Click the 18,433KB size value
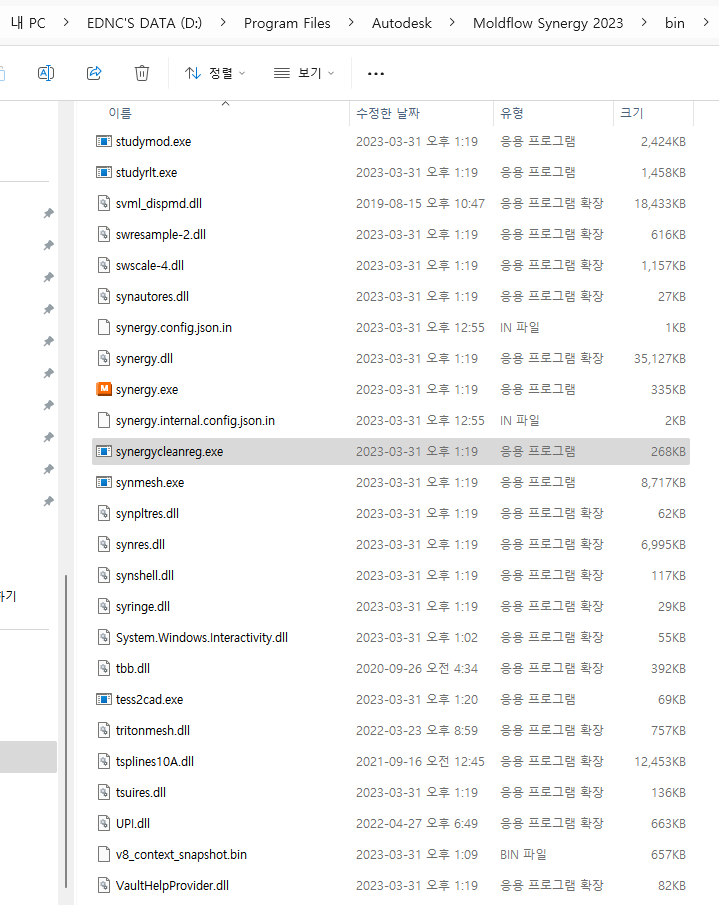 (x=660, y=203)
